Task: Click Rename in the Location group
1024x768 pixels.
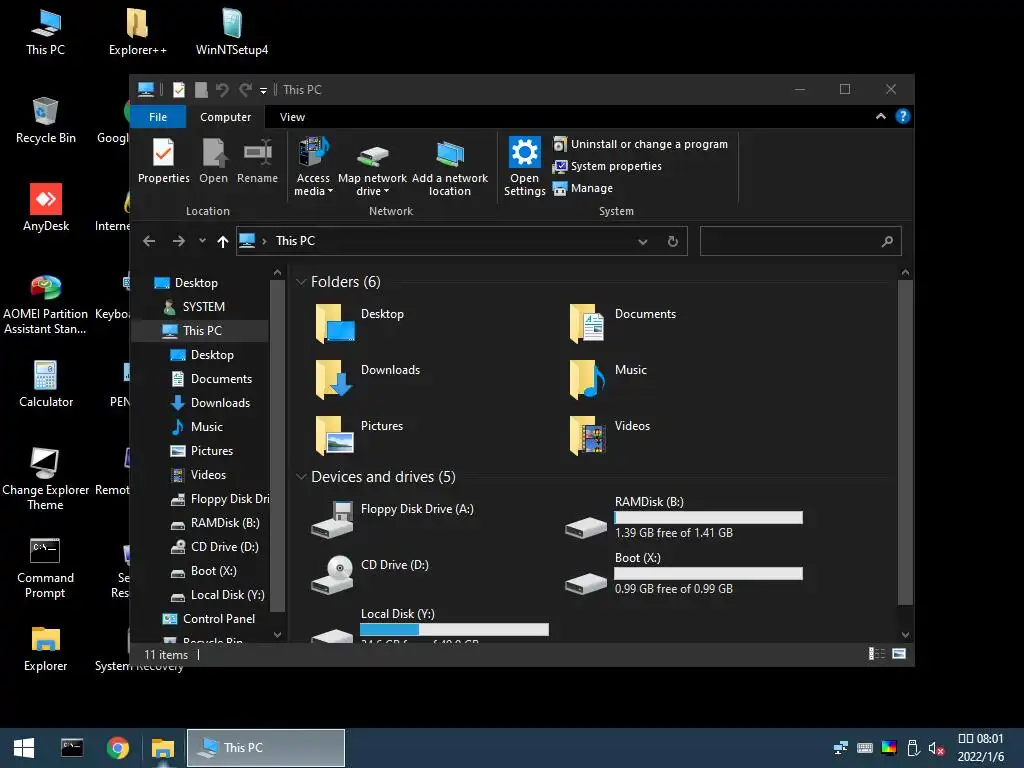Action: click(257, 161)
